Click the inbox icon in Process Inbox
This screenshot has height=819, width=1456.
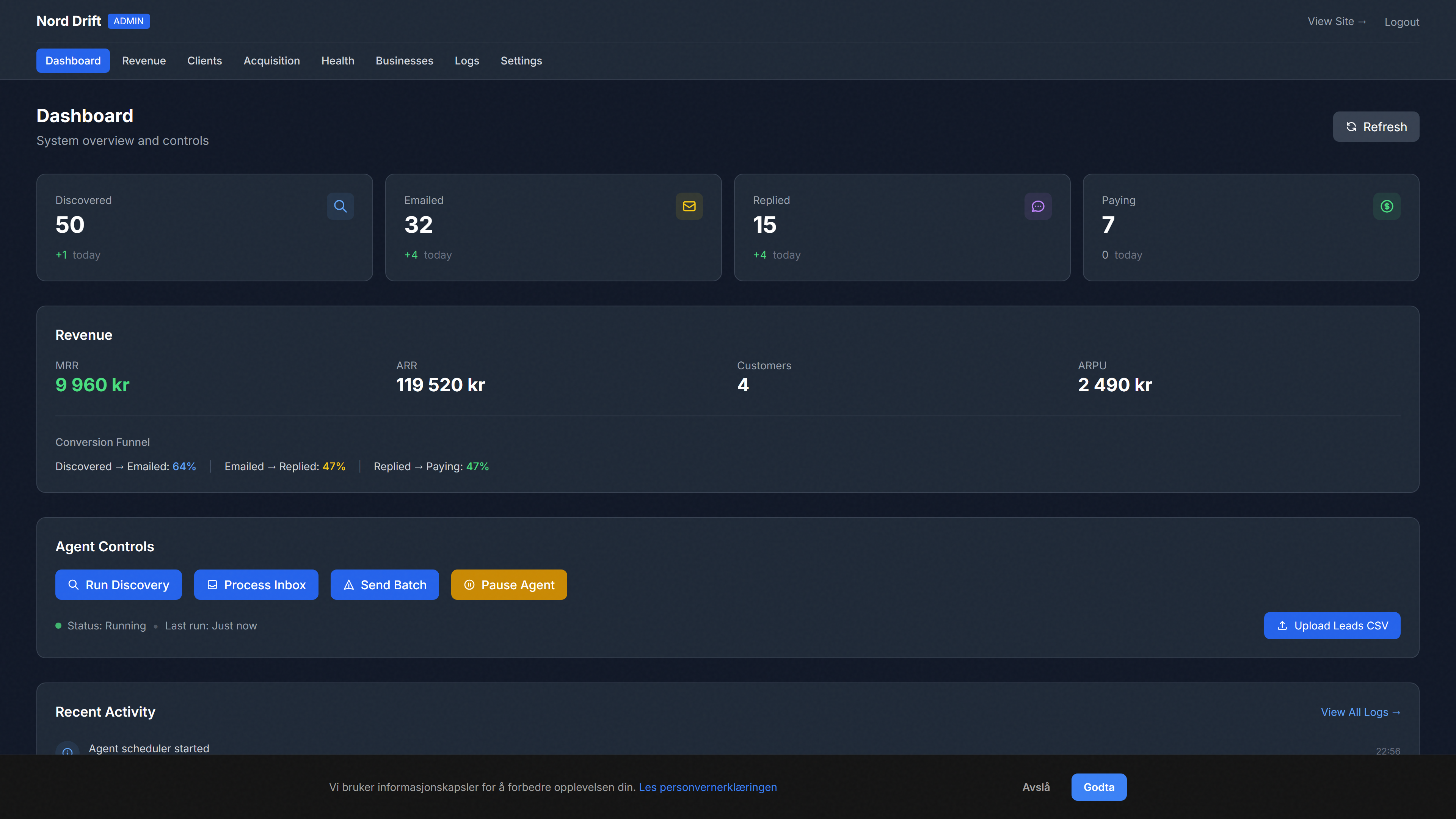pyautogui.click(x=212, y=585)
